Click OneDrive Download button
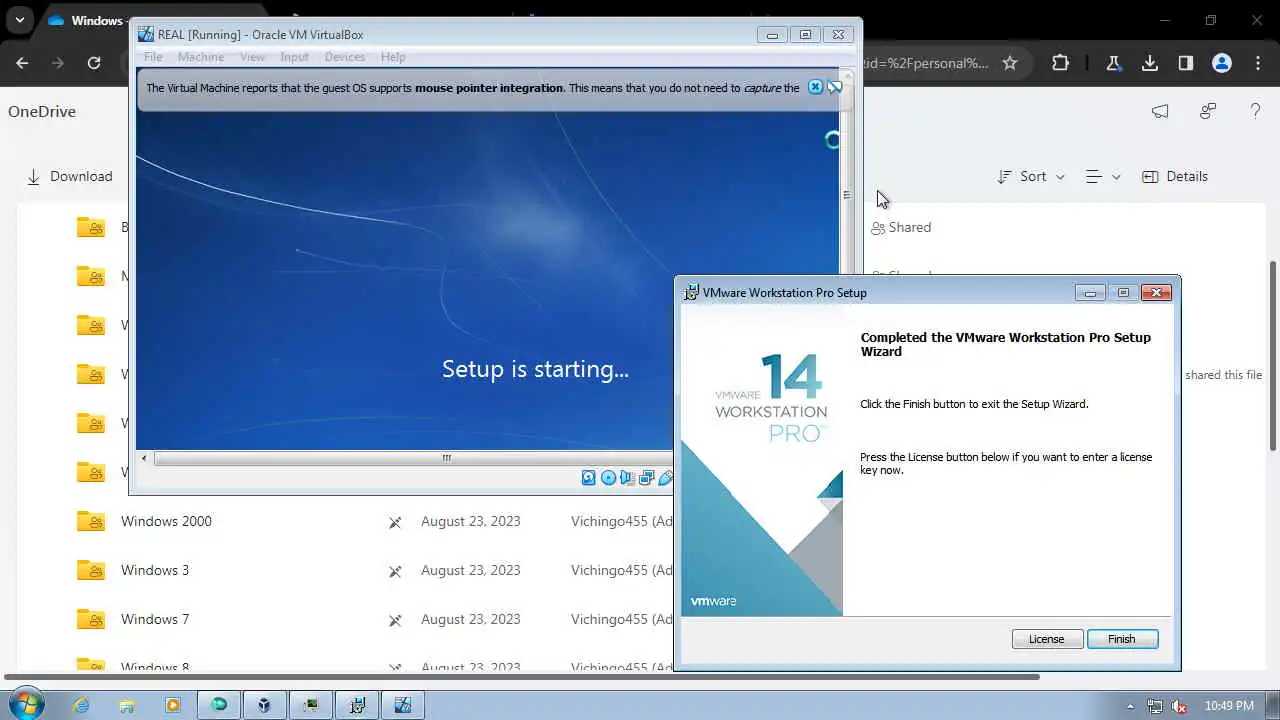The image size is (1280, 720). point(69,176)
